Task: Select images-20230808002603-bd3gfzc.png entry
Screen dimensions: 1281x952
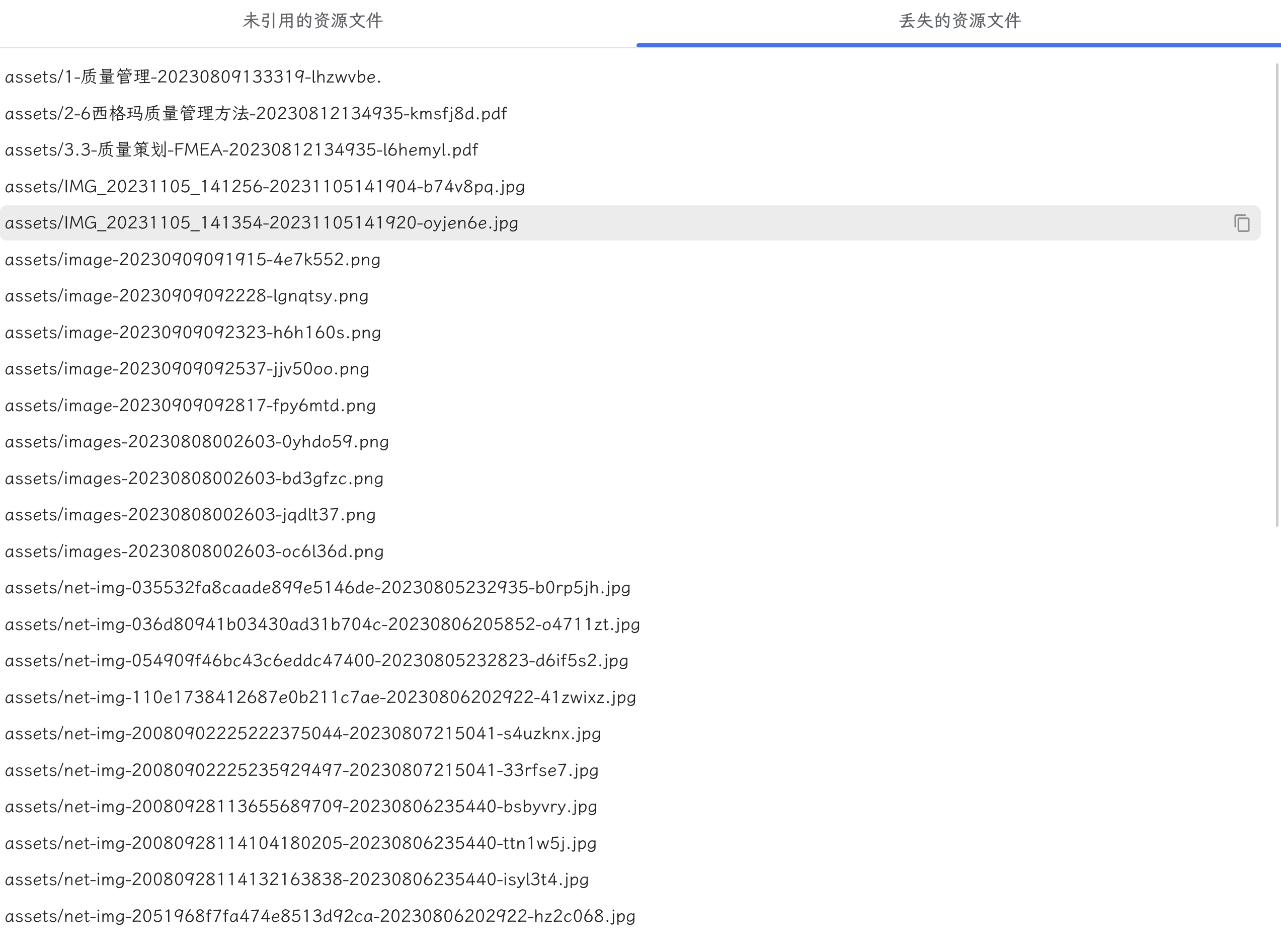Action: pos(194,479)
